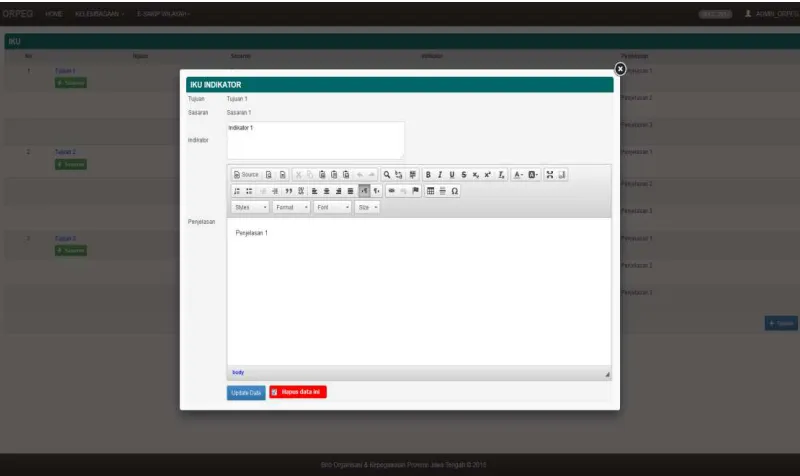Insert an Anchor with flag icon

tap(415, 191)
